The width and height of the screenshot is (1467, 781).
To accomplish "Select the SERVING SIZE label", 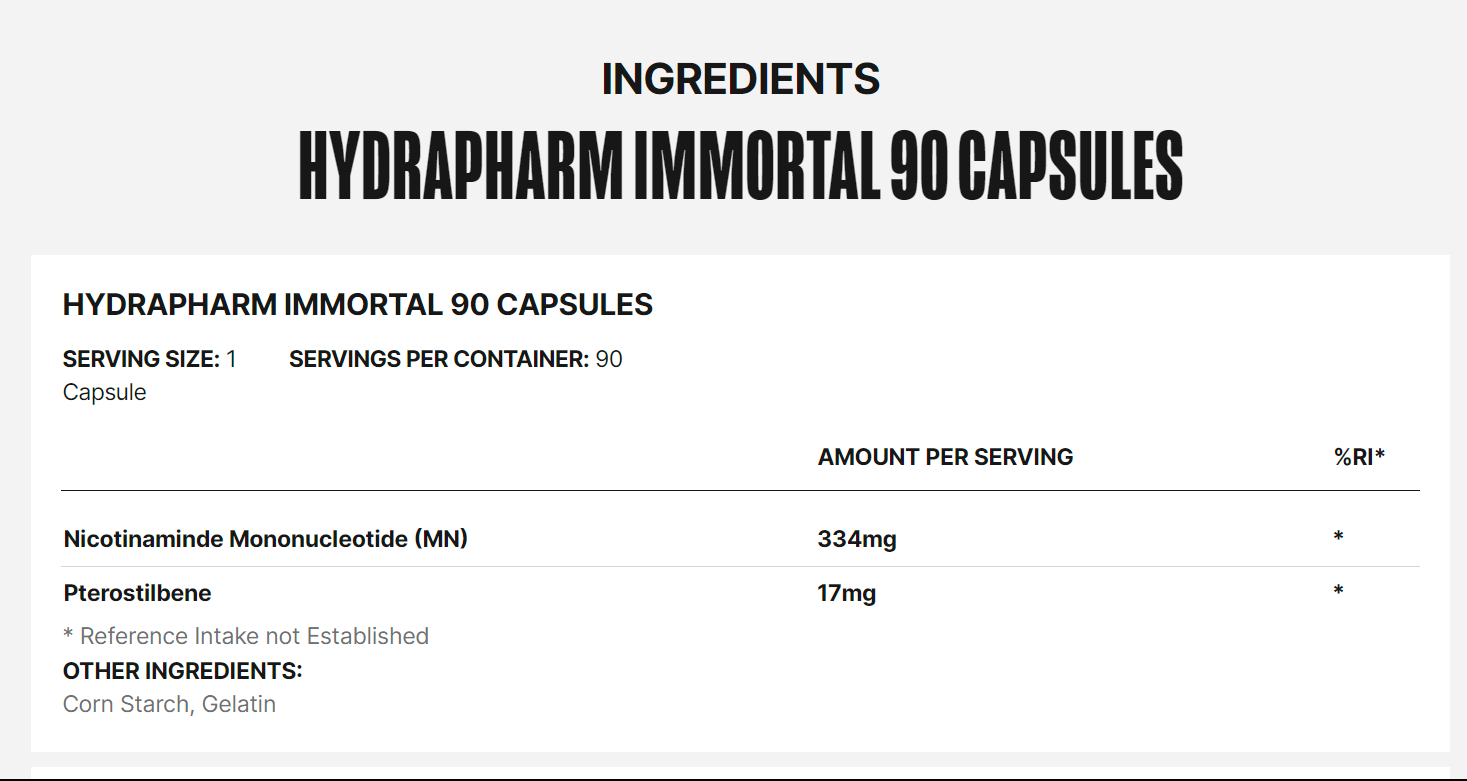I will [x=141, y=359].
